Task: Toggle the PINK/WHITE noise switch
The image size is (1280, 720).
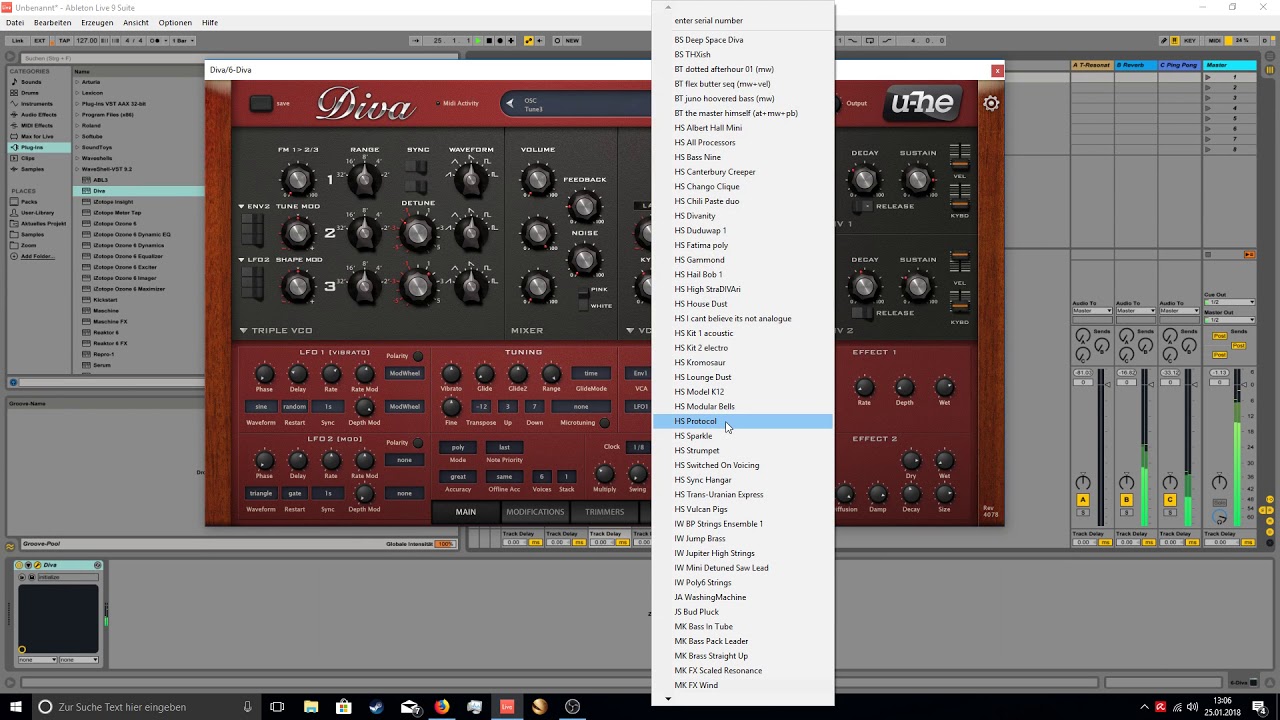Action: point(583,298)
